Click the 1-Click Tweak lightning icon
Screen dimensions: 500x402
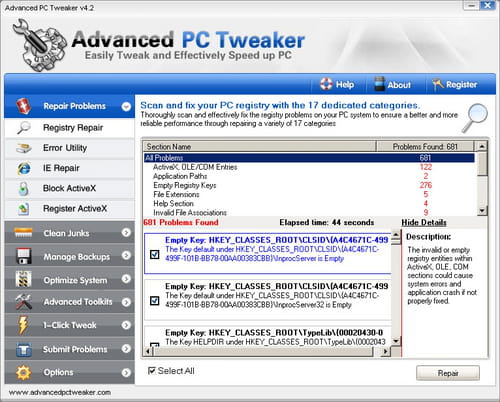click(23, 325)
